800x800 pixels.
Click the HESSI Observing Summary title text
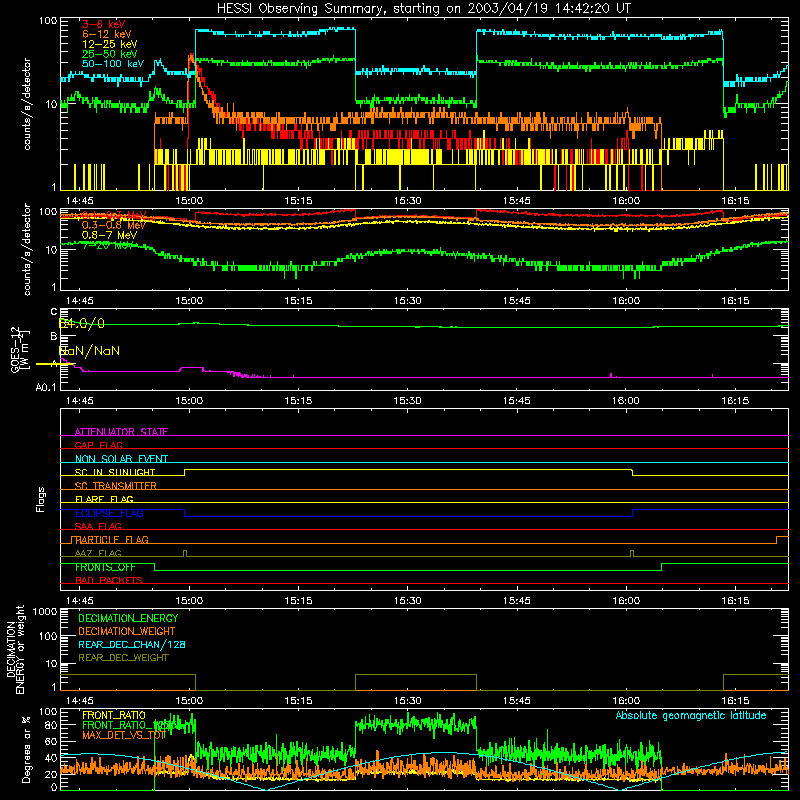coord(424,9)
